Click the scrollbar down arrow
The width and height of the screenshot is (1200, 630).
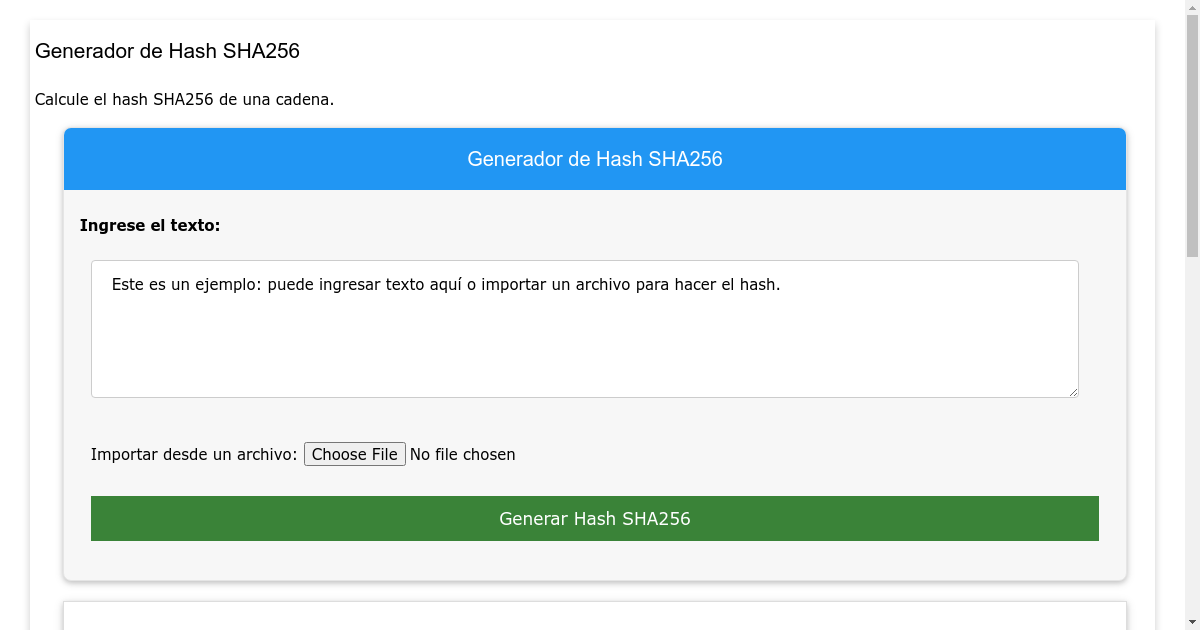[1191, 621]
